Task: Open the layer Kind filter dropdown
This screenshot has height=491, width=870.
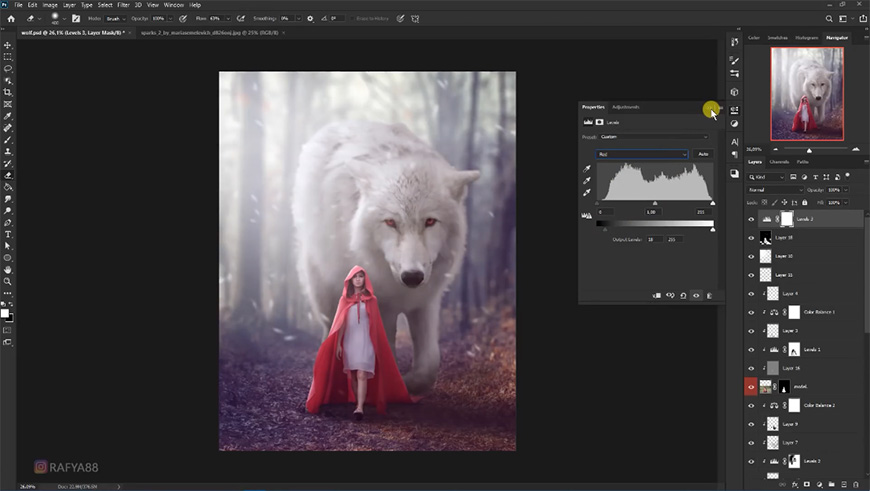Action: click(766, 177)
